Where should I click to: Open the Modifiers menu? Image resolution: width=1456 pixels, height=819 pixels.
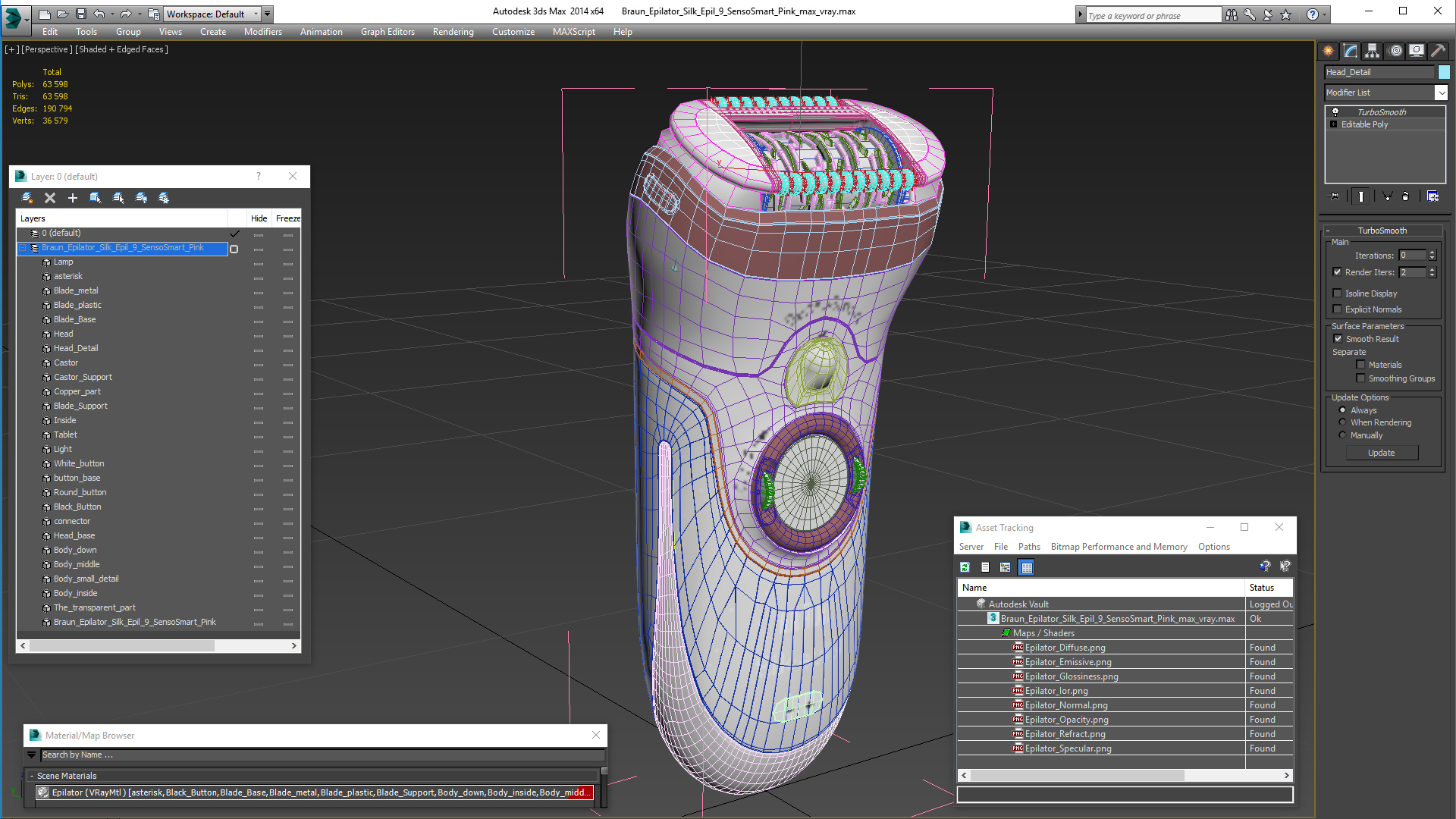click(x=262, y=32)
